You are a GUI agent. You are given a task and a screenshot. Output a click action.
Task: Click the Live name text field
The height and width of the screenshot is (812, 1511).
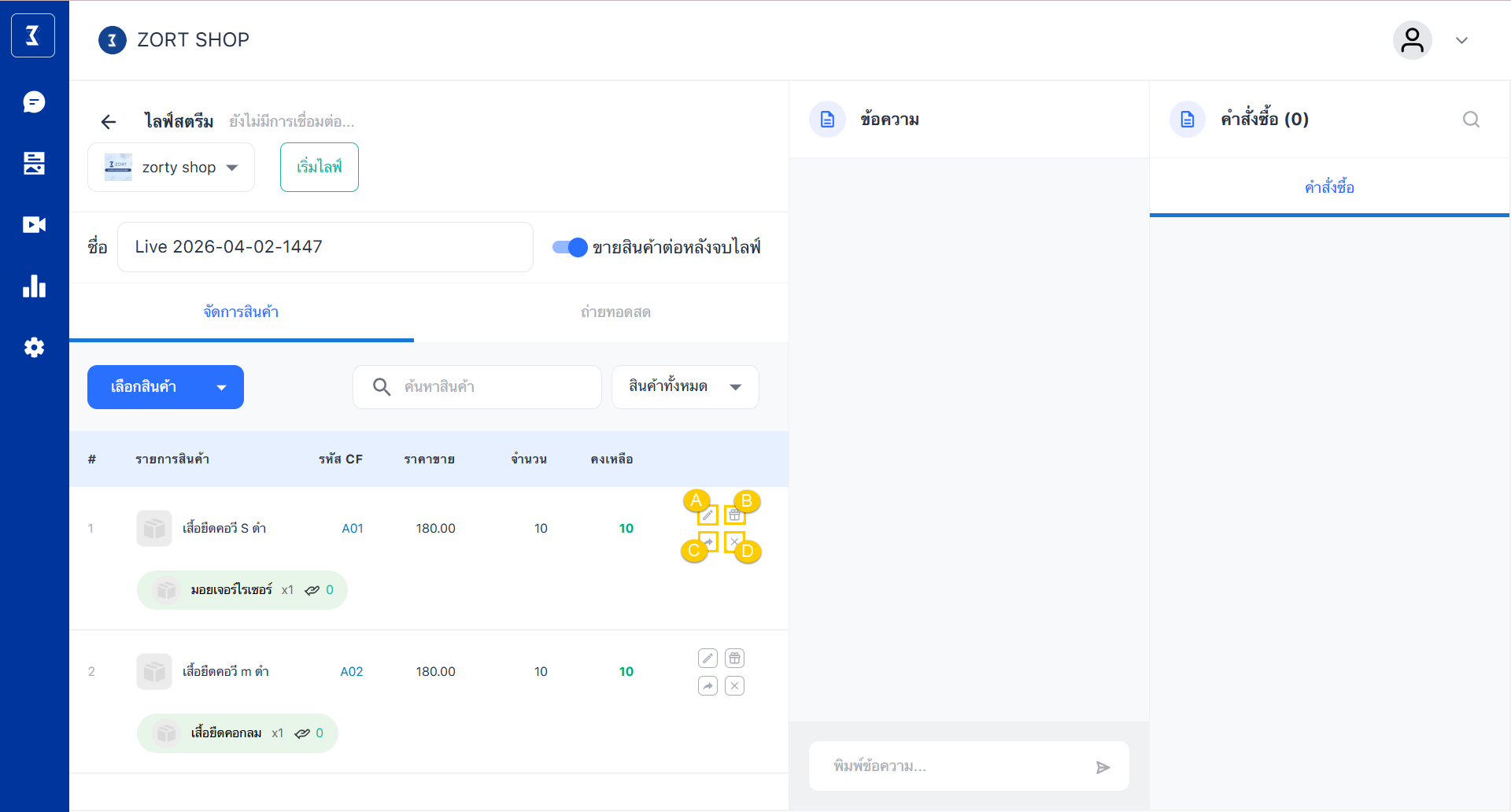(x=324, y=247)
